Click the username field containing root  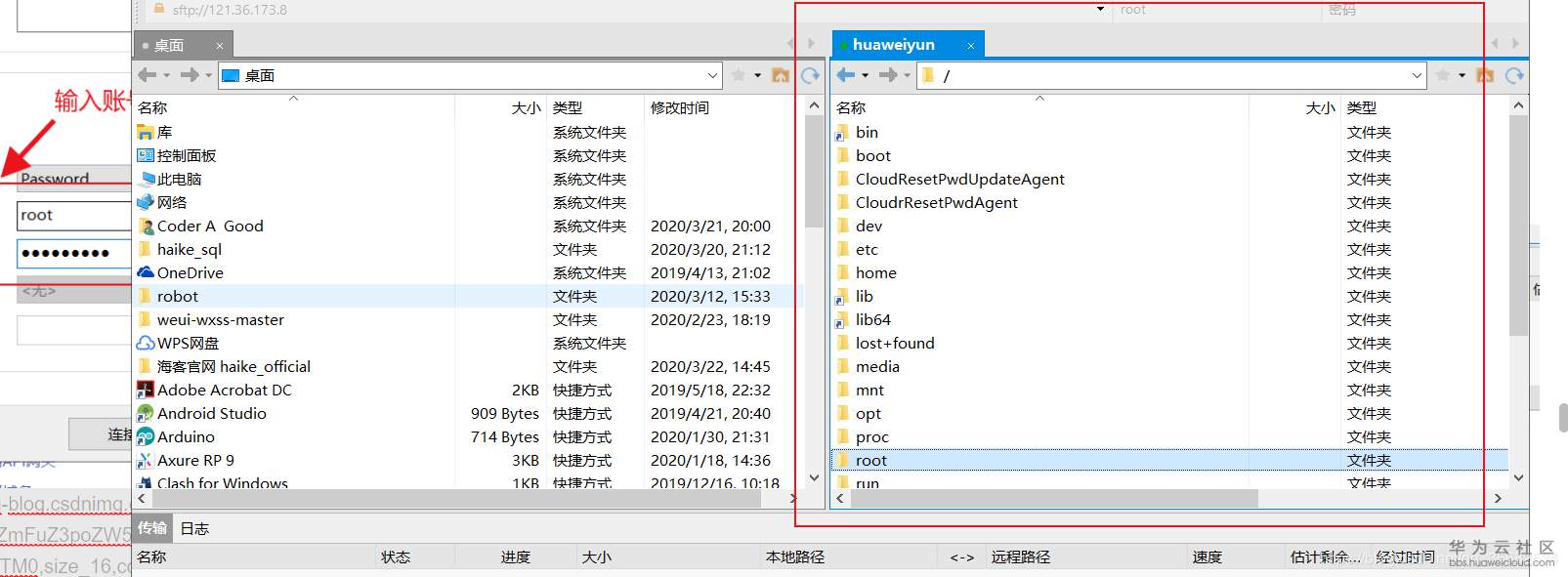point(73,216)
